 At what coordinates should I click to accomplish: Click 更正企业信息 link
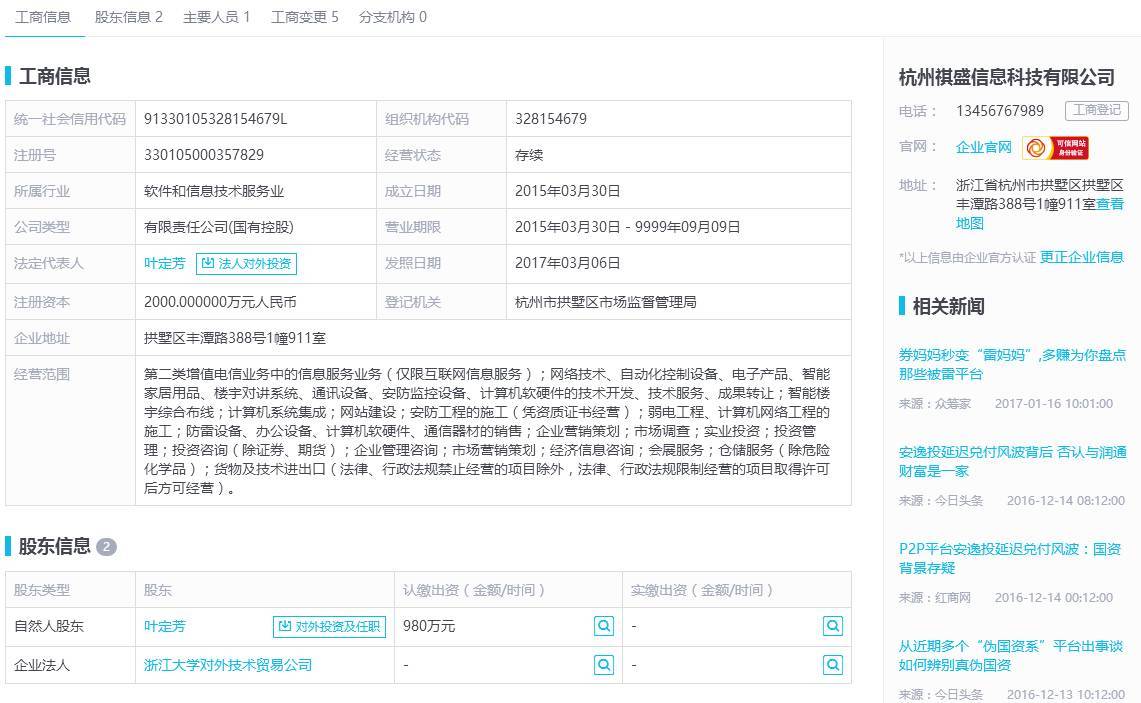(x=1081, y=257)
